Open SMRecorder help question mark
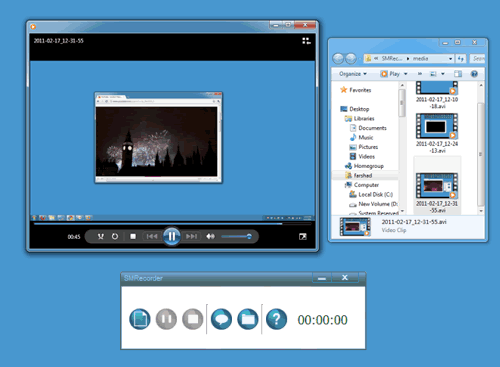 coord(276,319)
